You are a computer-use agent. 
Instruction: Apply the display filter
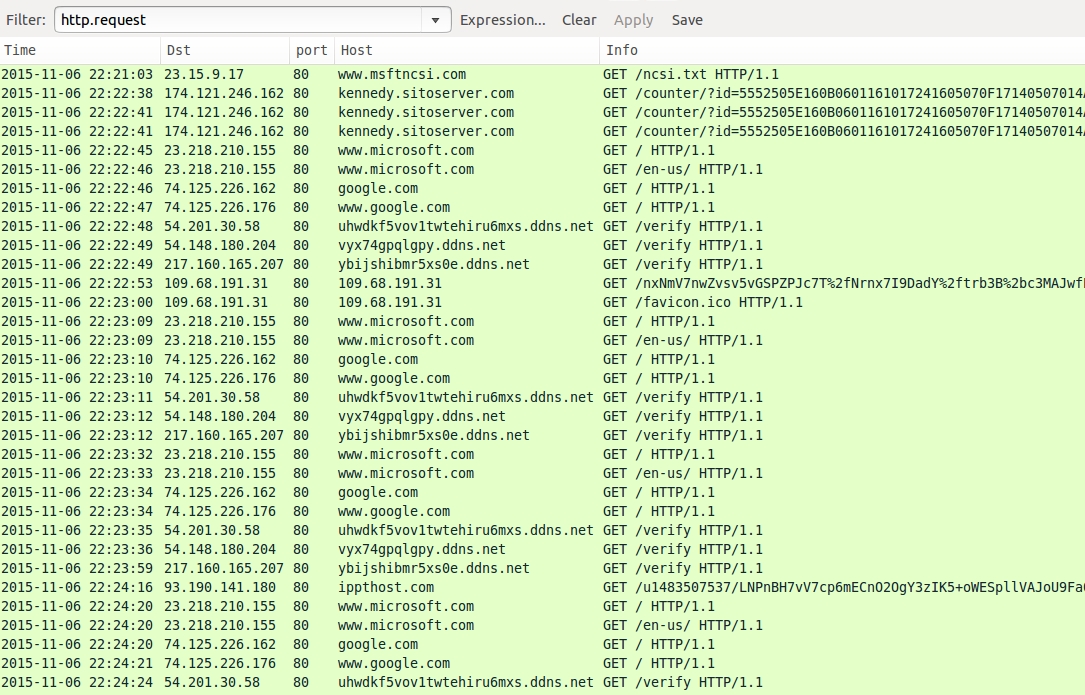633,20
